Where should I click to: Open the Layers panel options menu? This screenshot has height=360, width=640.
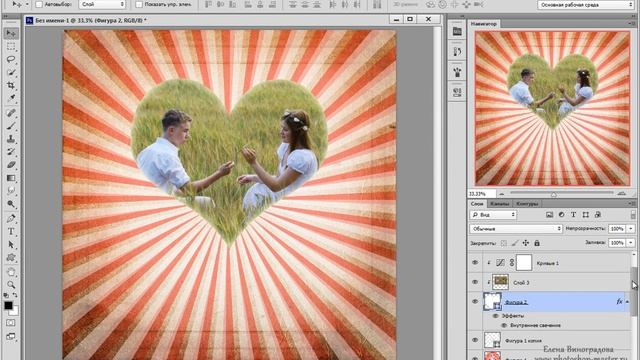click(632, 203)
